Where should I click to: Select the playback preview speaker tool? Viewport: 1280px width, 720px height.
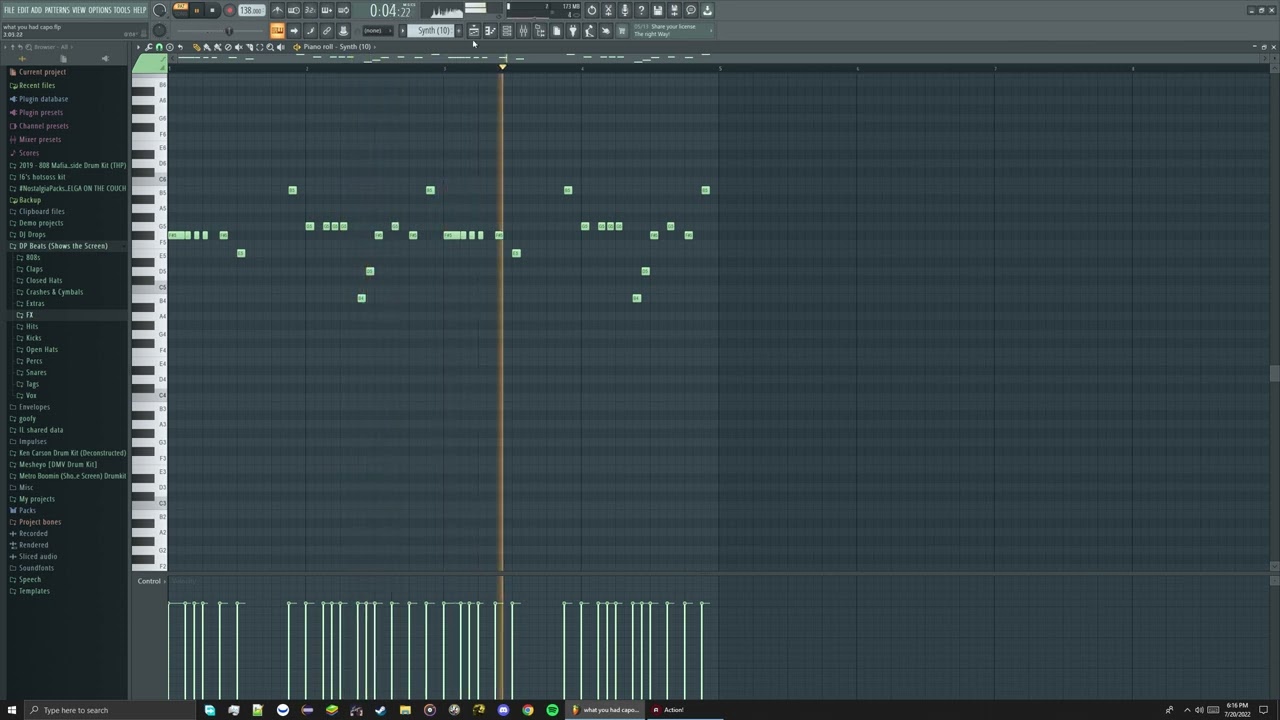coord(280,47)
